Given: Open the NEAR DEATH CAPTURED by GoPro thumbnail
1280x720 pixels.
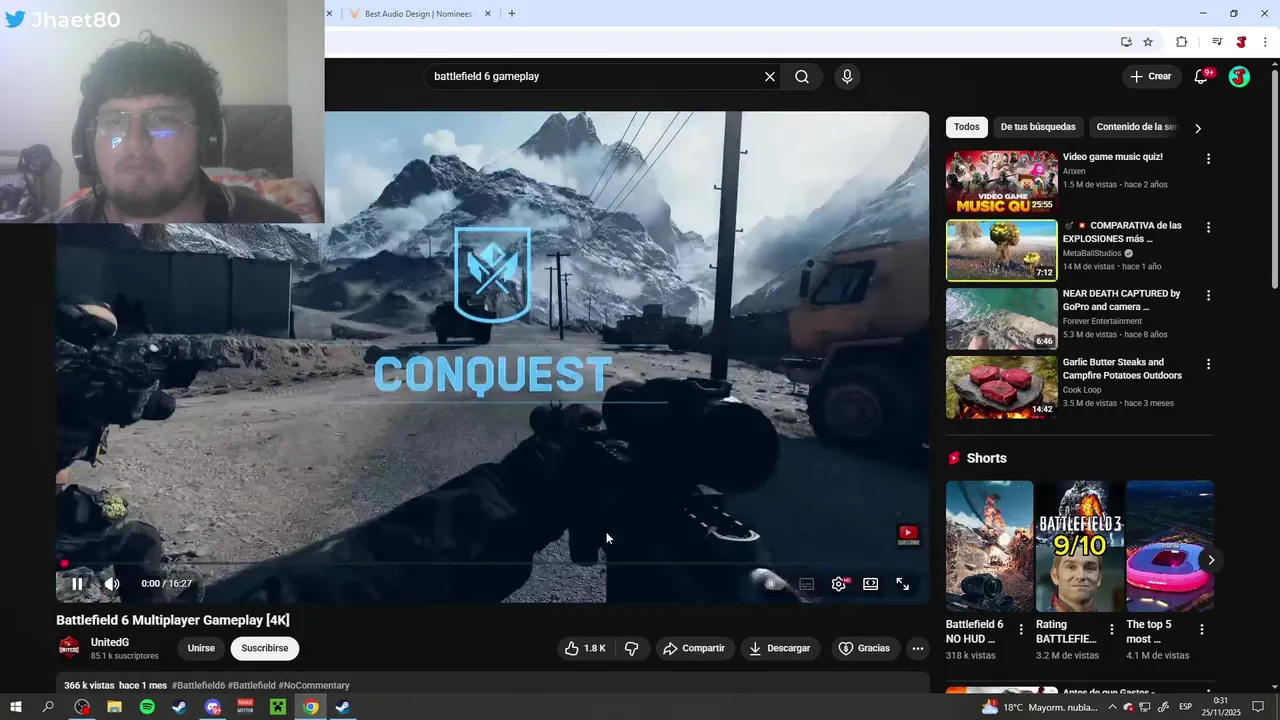Looking at the screenshot, I should click(1001, 319).
